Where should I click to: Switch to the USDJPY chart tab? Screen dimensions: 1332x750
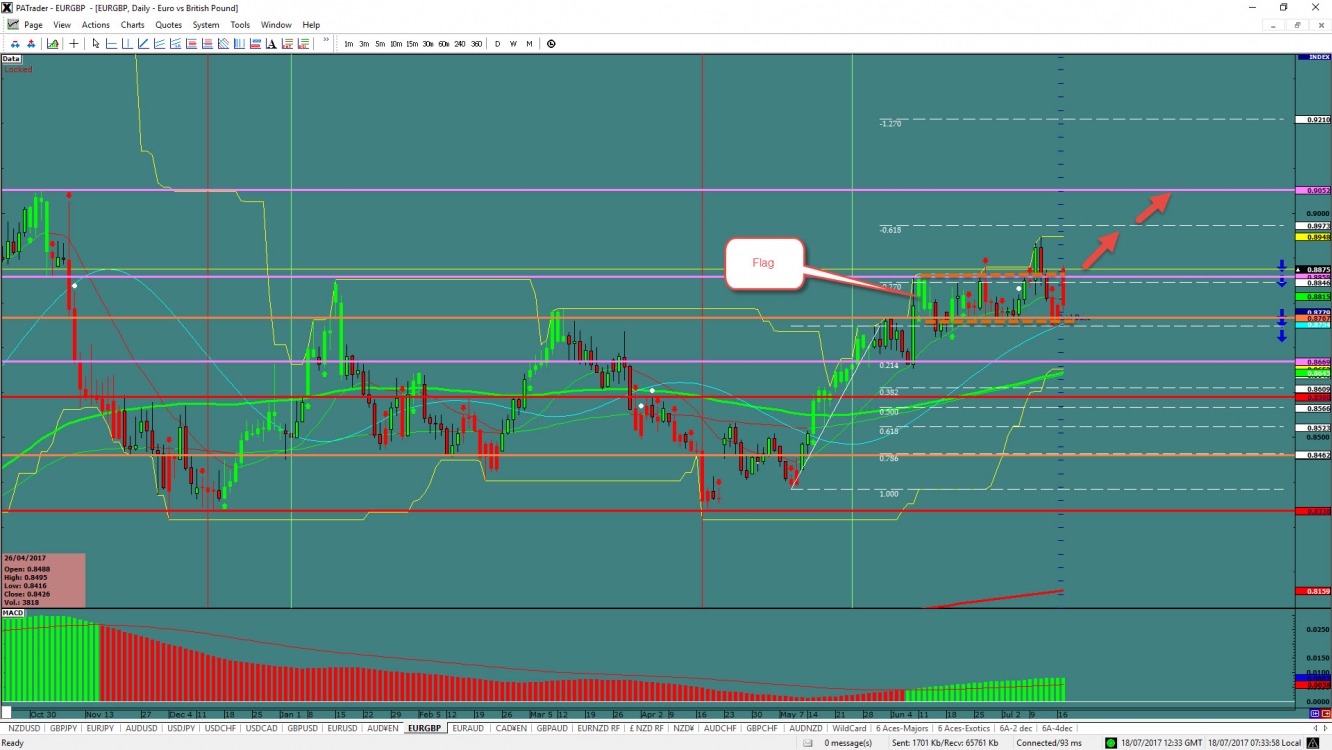tap(181, 728)
